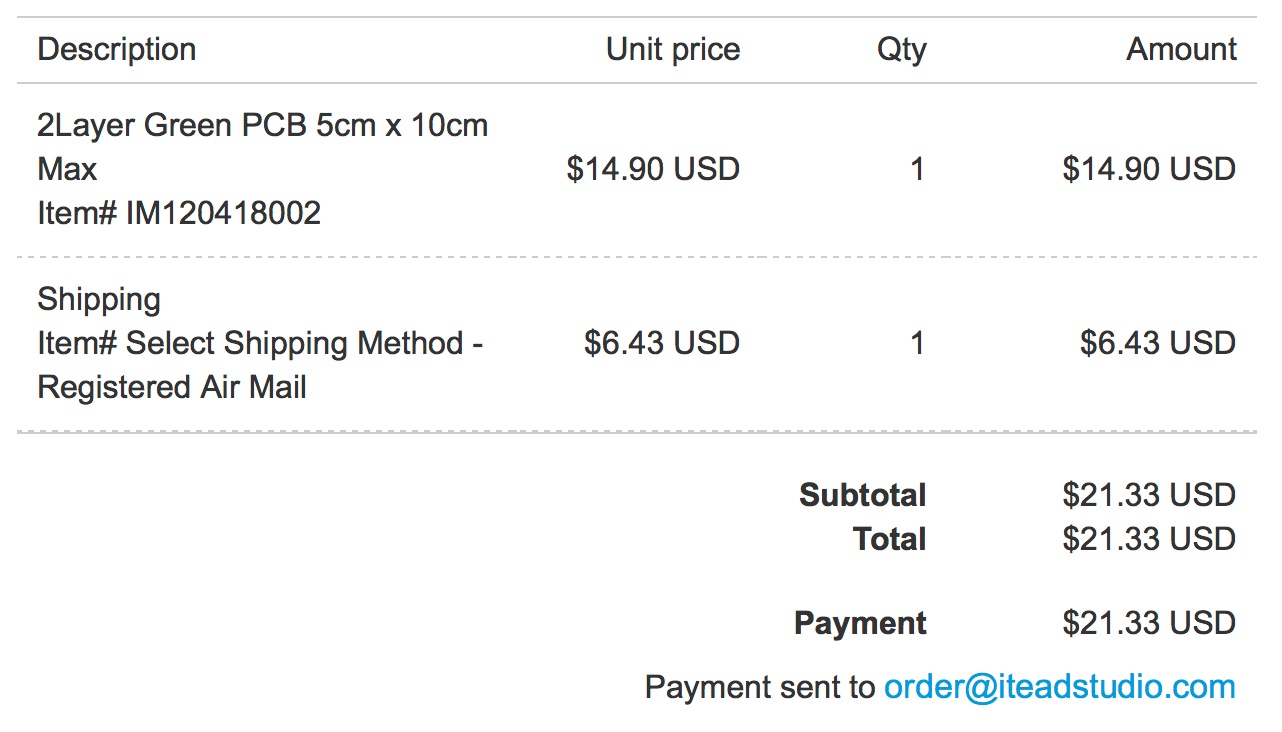Click the Total value $21.33 USD
The height and width of the screenshot is (732, 1282).
coord(1149,539)
